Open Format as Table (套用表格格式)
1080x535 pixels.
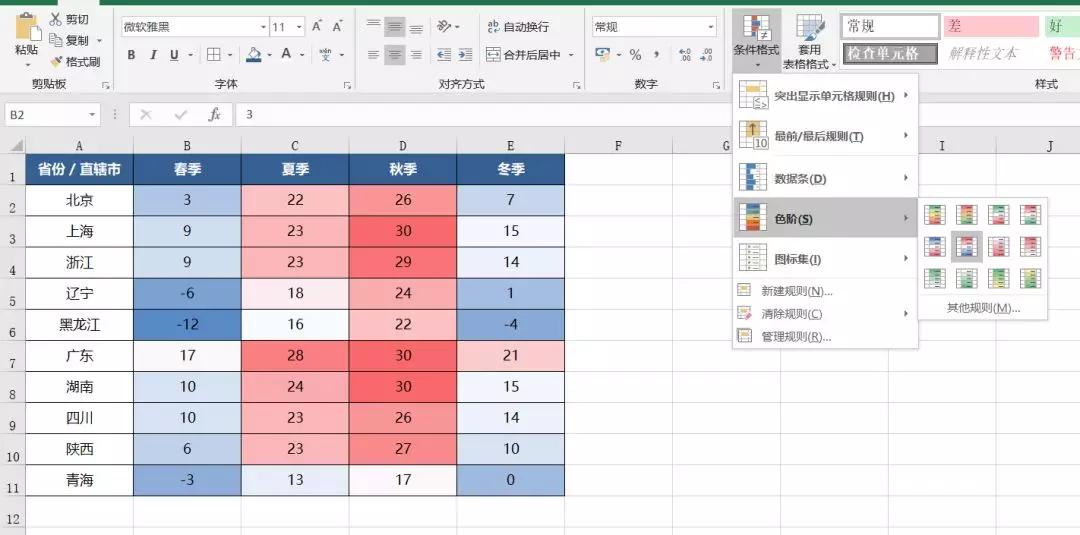809,41
